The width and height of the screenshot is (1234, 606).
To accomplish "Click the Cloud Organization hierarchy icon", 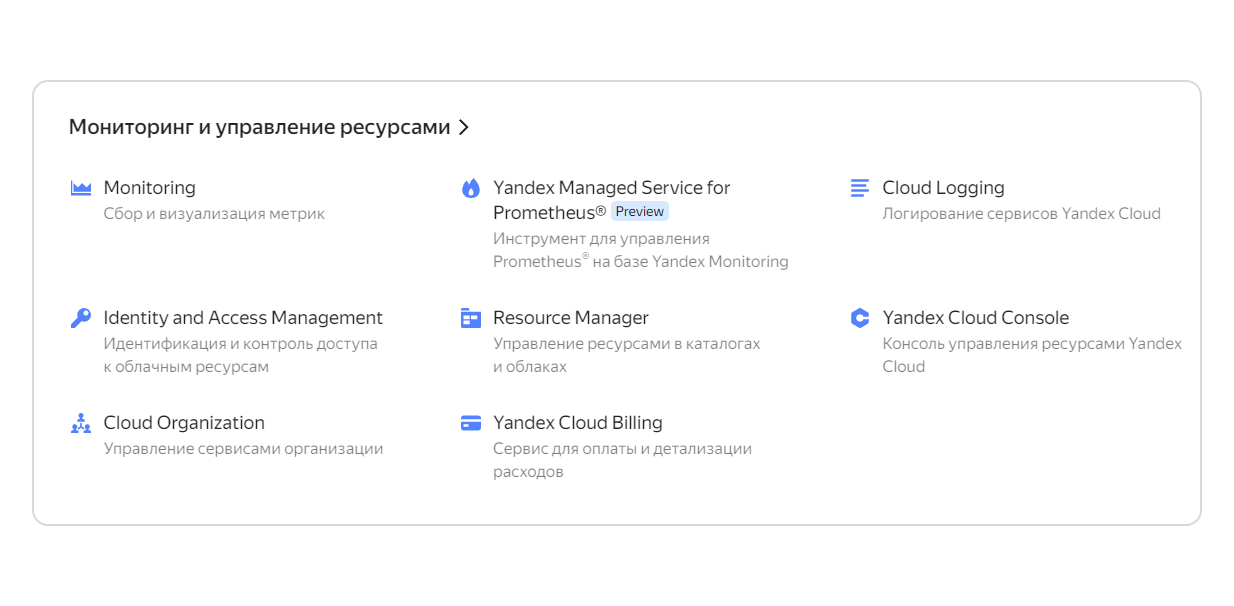I will [81, 423].
